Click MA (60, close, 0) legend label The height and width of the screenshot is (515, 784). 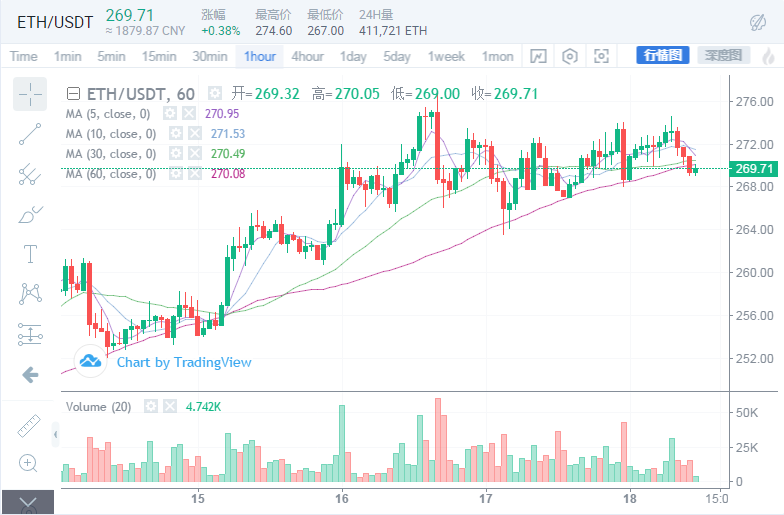click(111, 174)
